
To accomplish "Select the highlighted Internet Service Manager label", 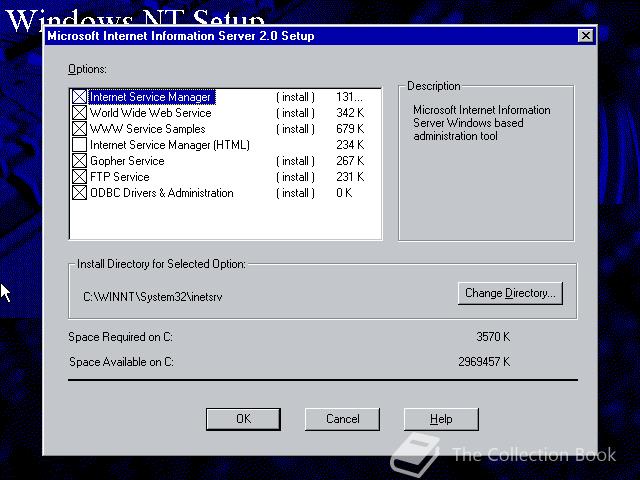I will (x=151, y=97).
